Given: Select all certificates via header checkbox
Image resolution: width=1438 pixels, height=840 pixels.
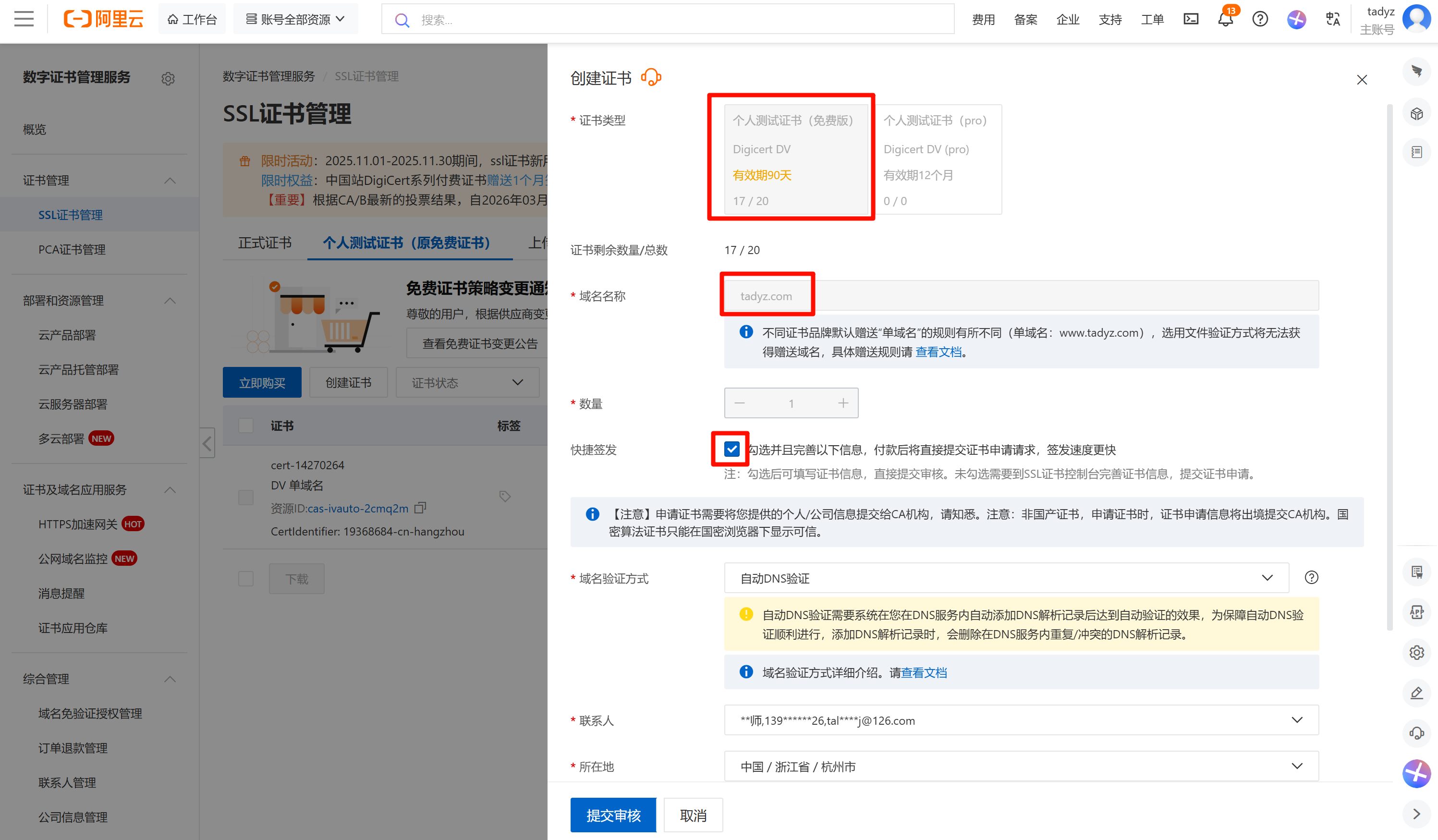Looking at the screenshot, I should 246,425.
